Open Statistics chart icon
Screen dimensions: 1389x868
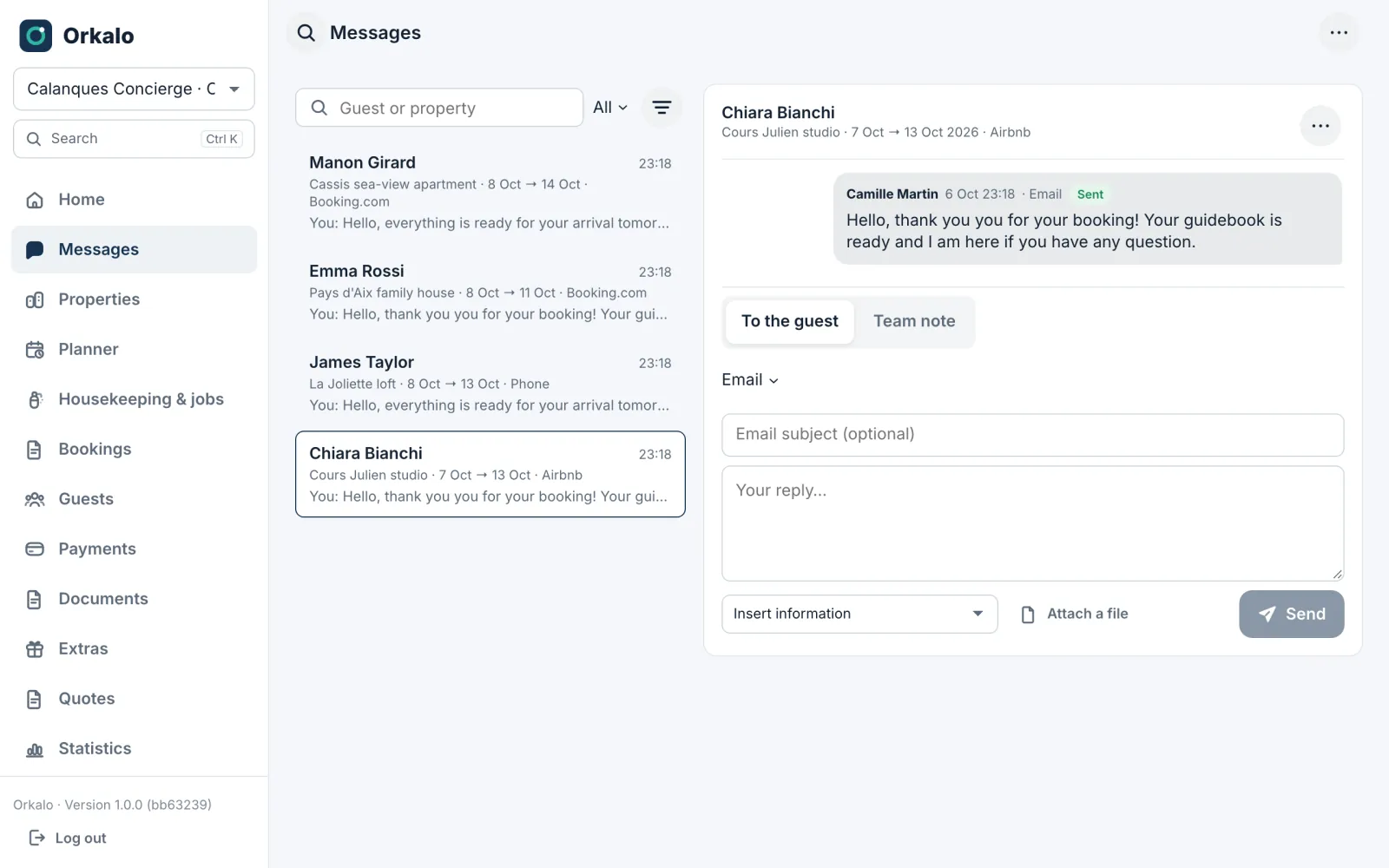click(x=35, y=749)
